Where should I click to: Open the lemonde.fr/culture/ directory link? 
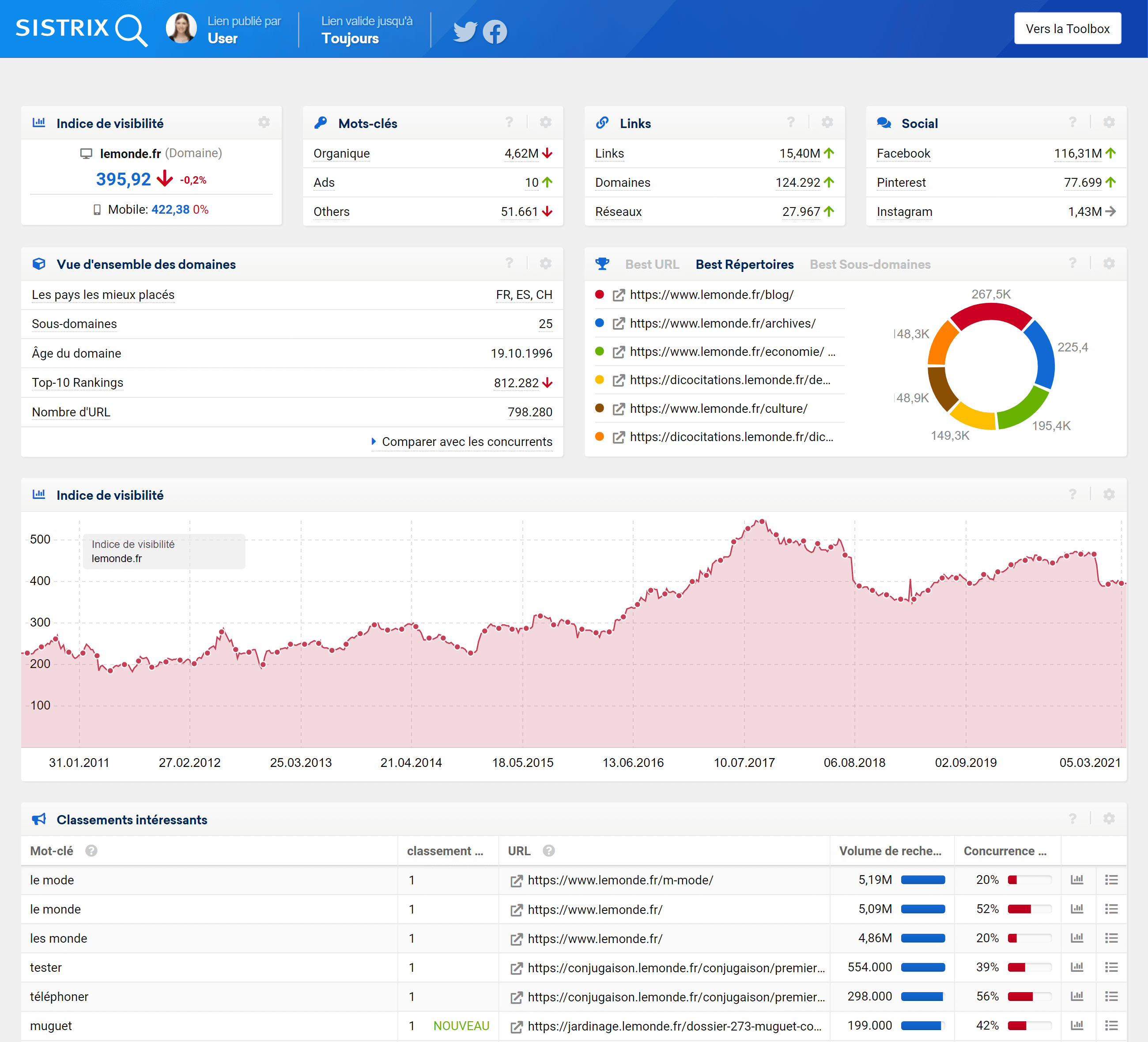point(719,409)
